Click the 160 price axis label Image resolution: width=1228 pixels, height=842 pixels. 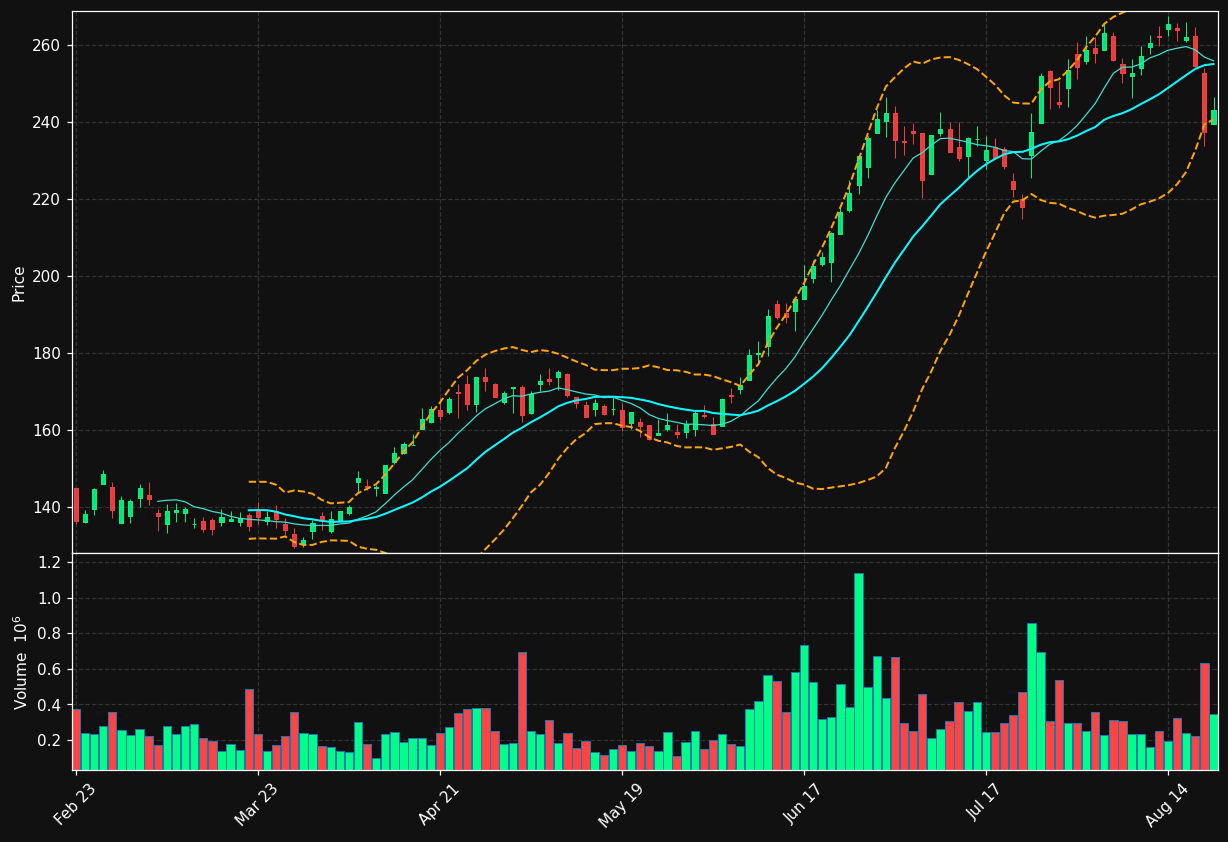tap(46, 431)
